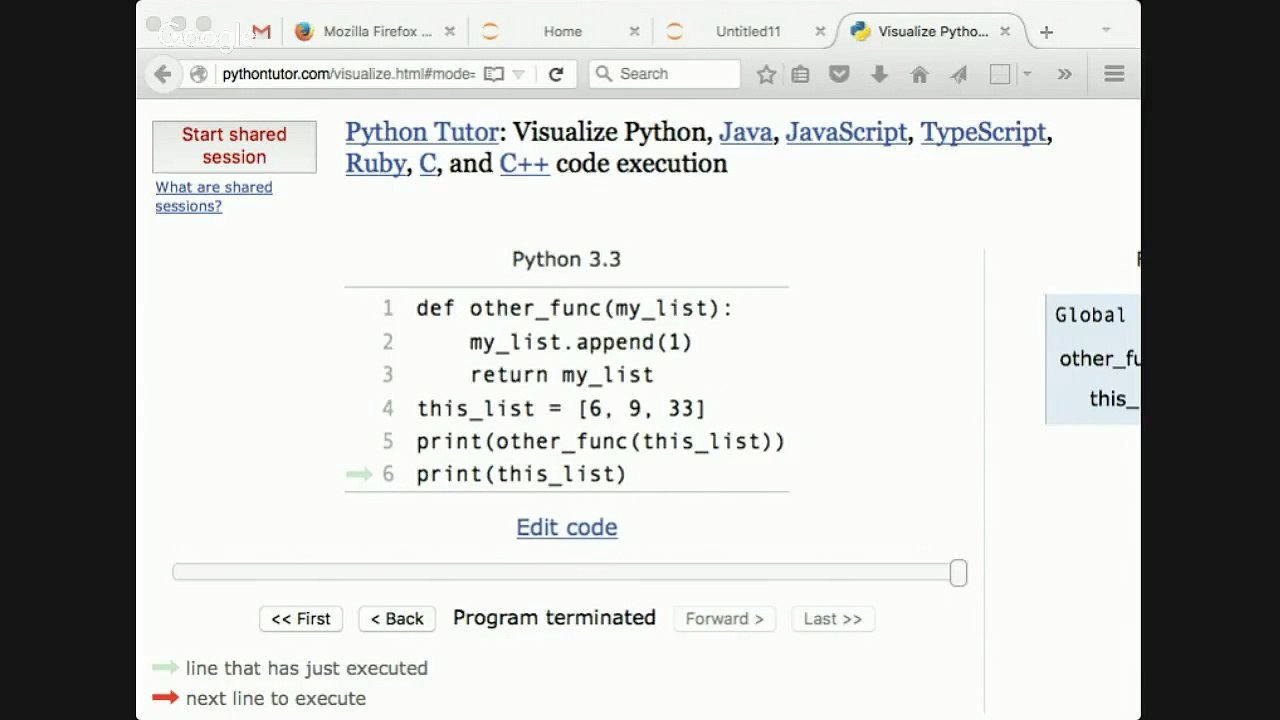1280x720 pixels.
Task: Follow the Ruby link
Action: pyautogui.click(x=375, y=164)
